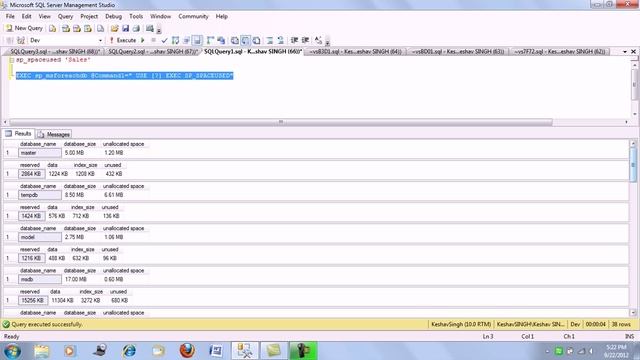This screenshot has height=360, width=640.
Task: Click the green Debug play arrow
Action: [x=142, y=40]
